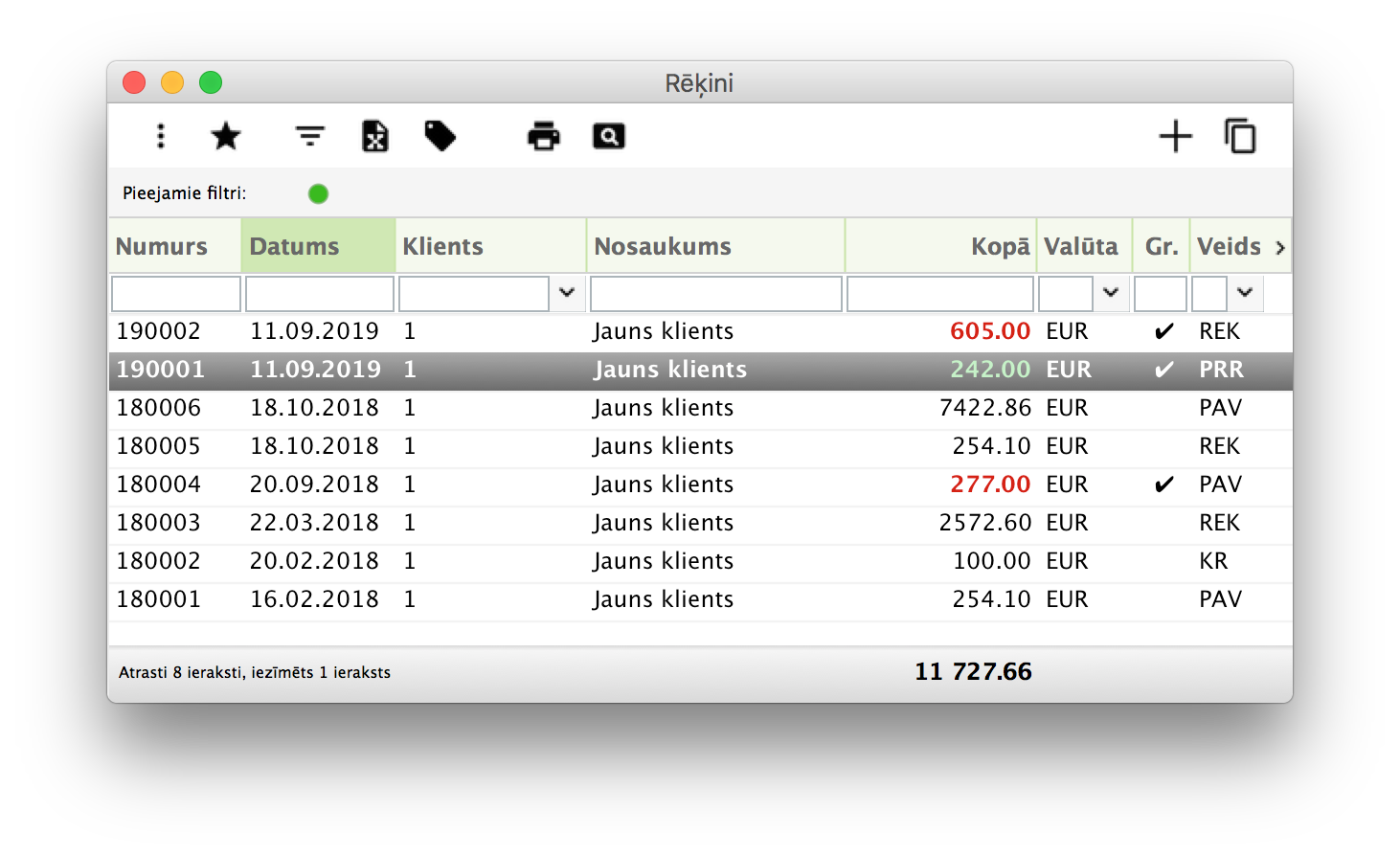The image size is (1400, 856).
Task: Expand hidden columns with the right chevron
Action: (x=1280, y=246)
